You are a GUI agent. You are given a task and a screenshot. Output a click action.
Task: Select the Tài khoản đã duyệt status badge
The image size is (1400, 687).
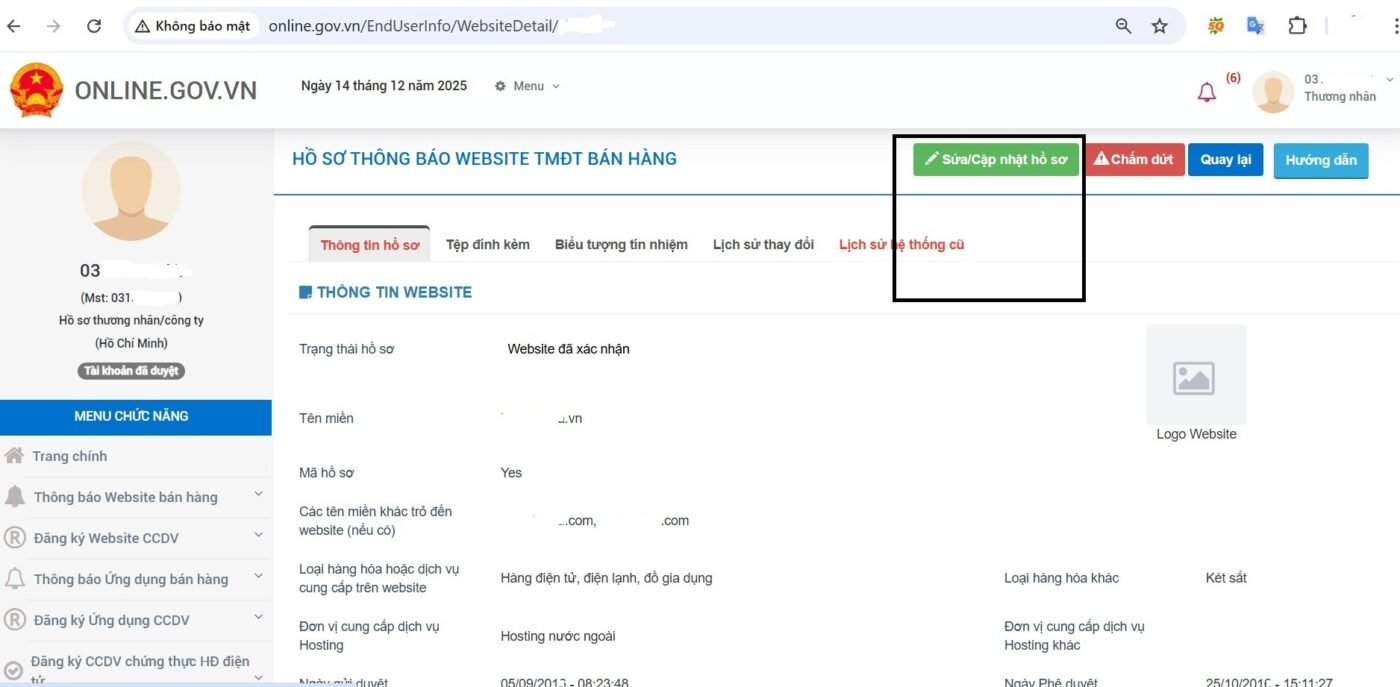click(131, 370)
